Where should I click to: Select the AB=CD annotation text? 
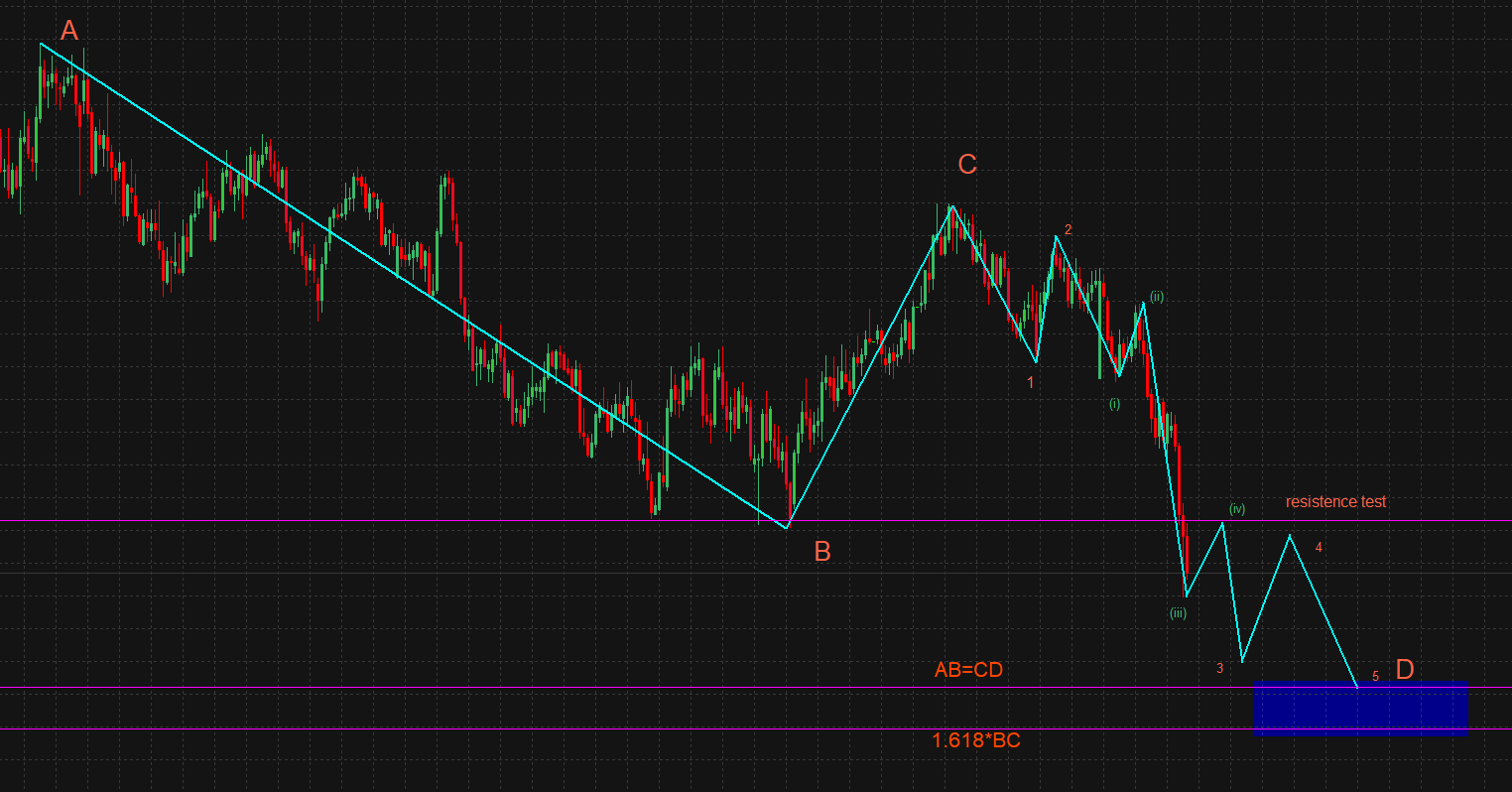click(x=968, y=670)
